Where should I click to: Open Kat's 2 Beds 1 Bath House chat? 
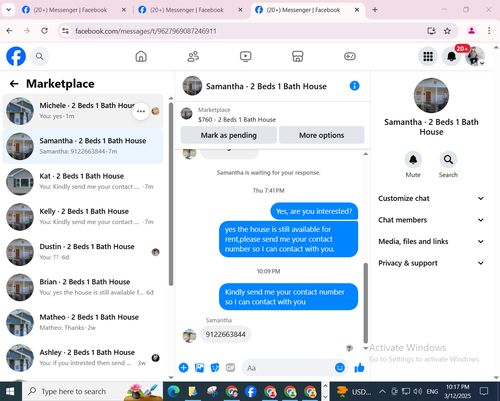(x=83, y=182)
